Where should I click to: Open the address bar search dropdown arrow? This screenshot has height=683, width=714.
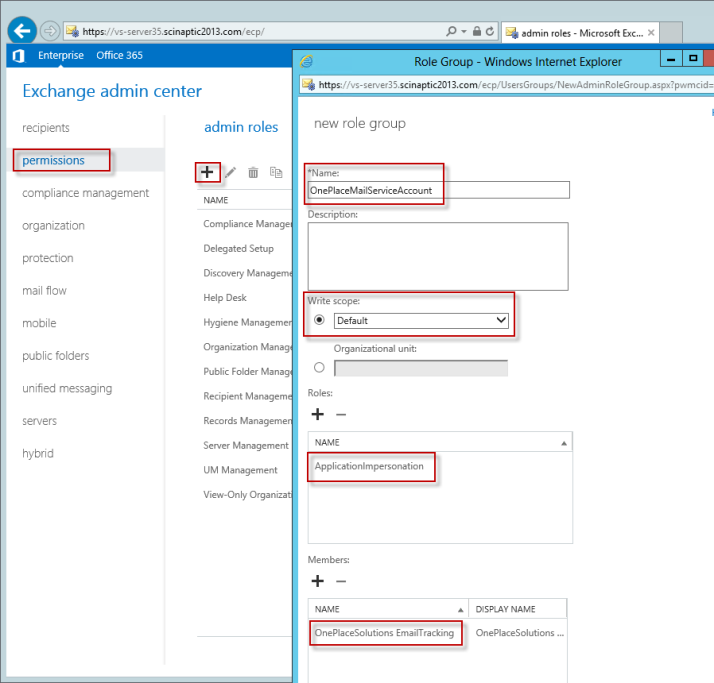coord(464,31)
